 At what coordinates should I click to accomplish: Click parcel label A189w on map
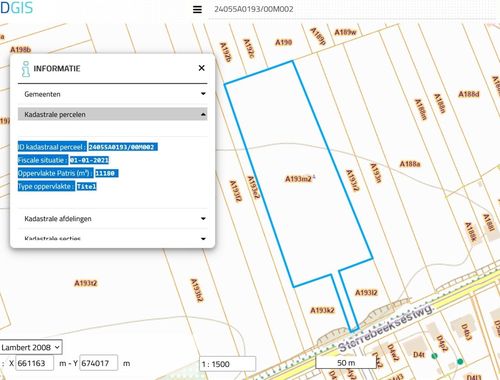pos(345,32)
